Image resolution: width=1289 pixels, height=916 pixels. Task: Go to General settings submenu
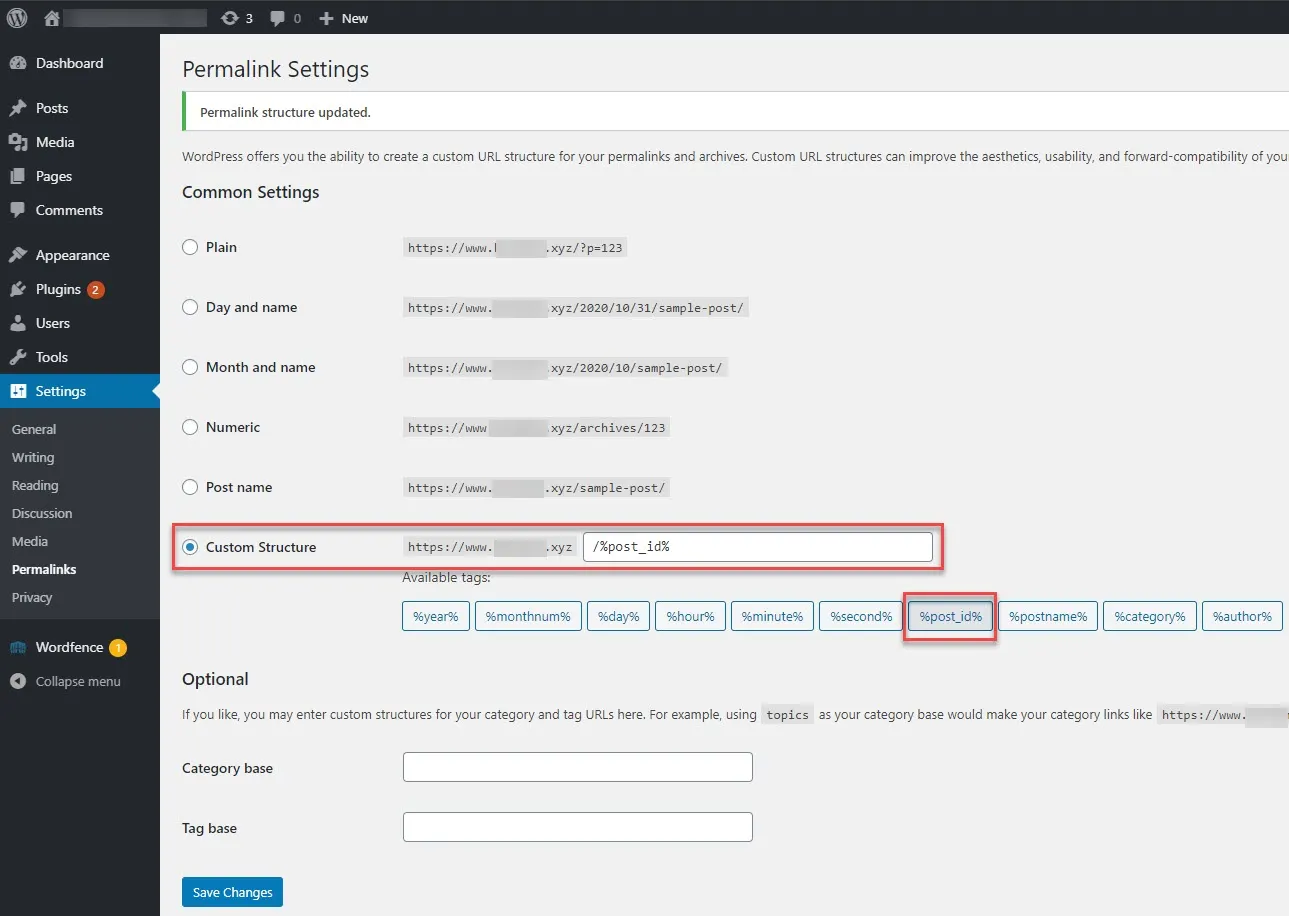[34, 429]
